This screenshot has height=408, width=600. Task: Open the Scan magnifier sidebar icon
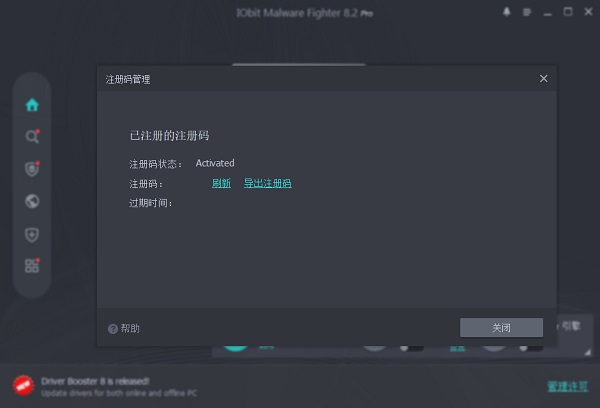tap(32, 137)
